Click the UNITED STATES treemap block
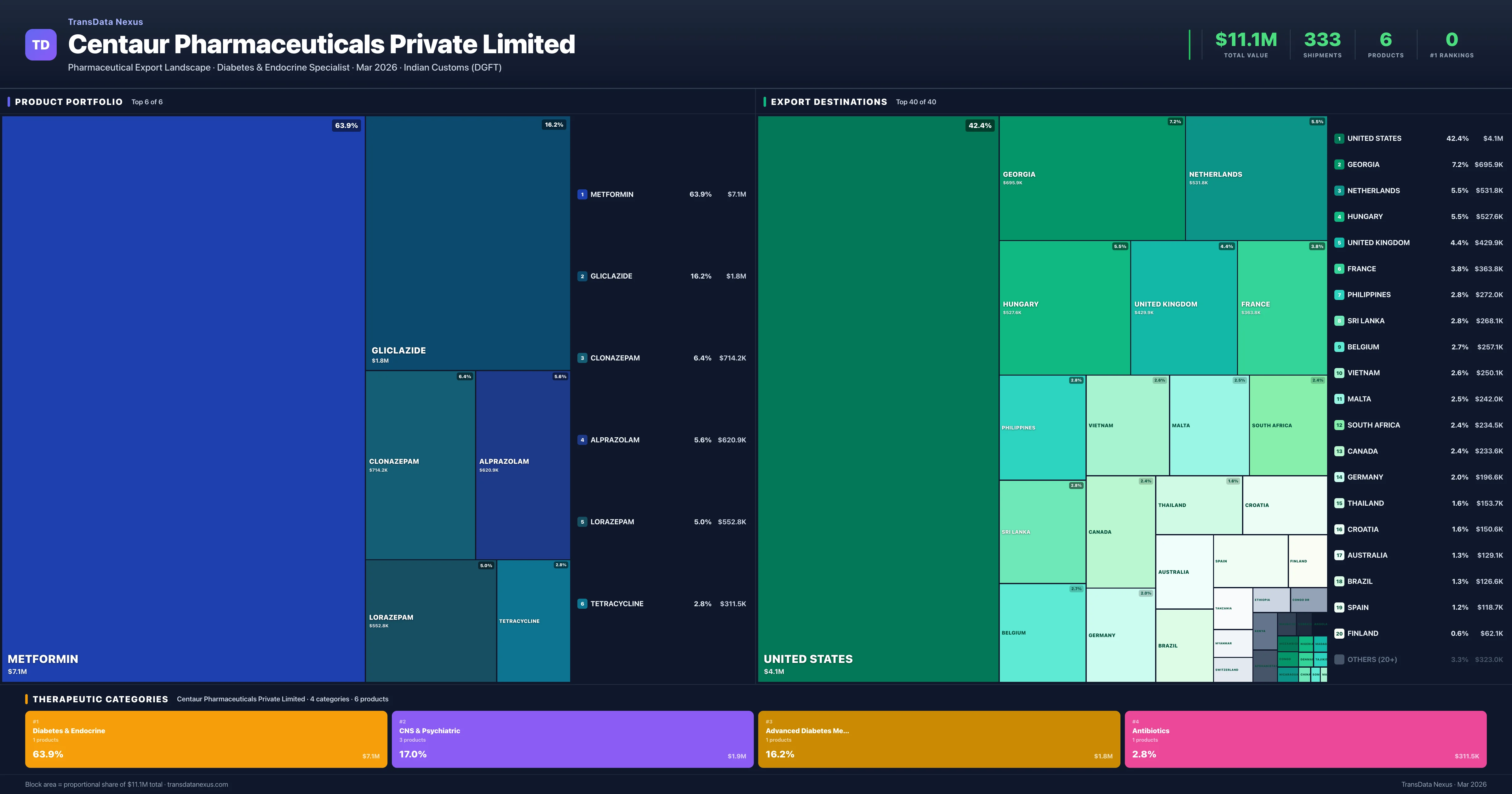 [x=878, y=399]
